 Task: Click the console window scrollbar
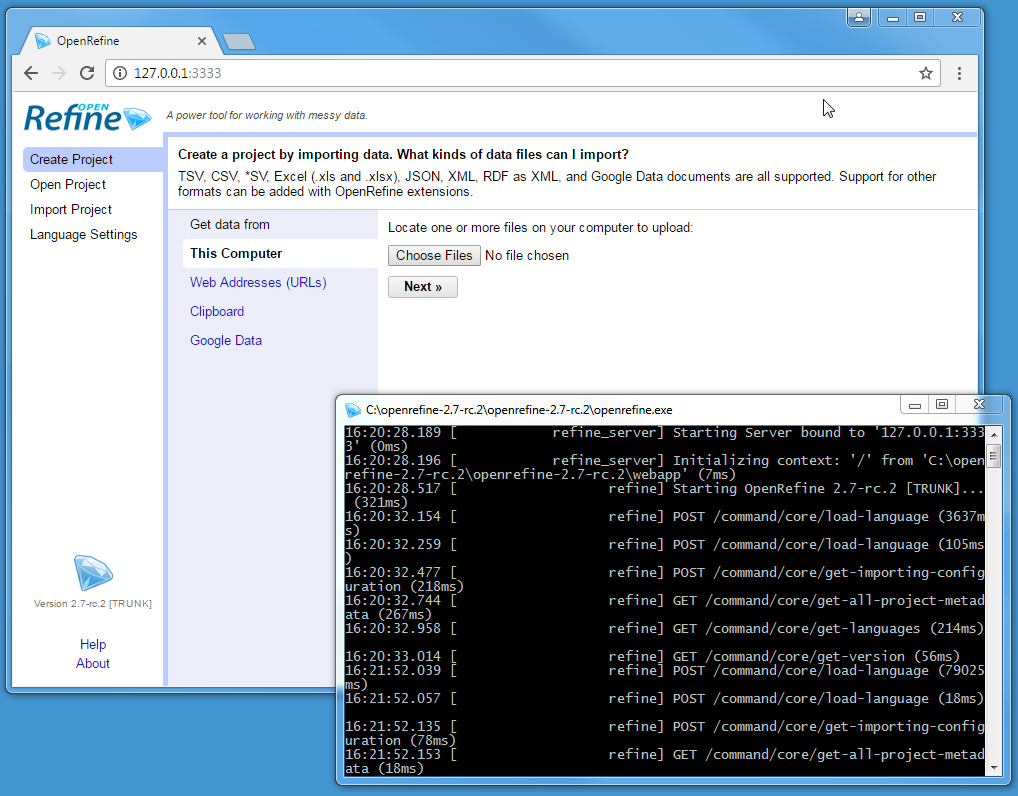[x=993, y=456]
